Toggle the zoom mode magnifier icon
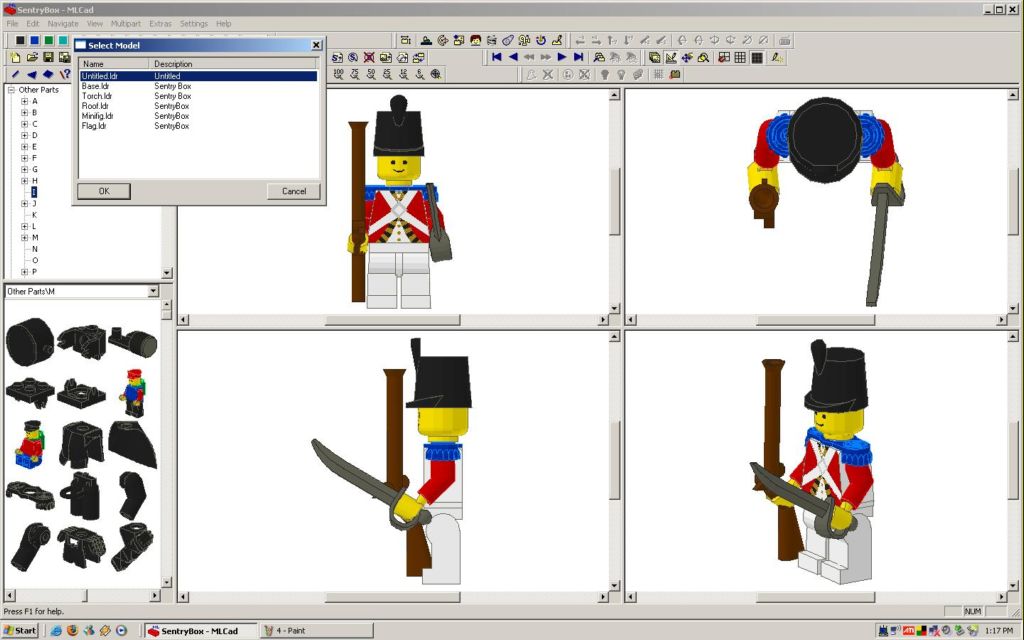1024x640 pixels. click(x=703, y=57)
